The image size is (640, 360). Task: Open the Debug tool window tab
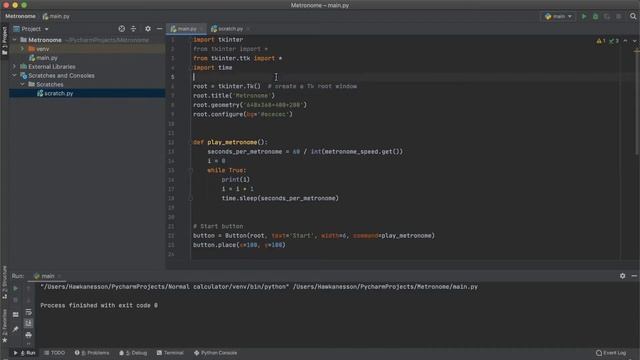click(133, 353)
